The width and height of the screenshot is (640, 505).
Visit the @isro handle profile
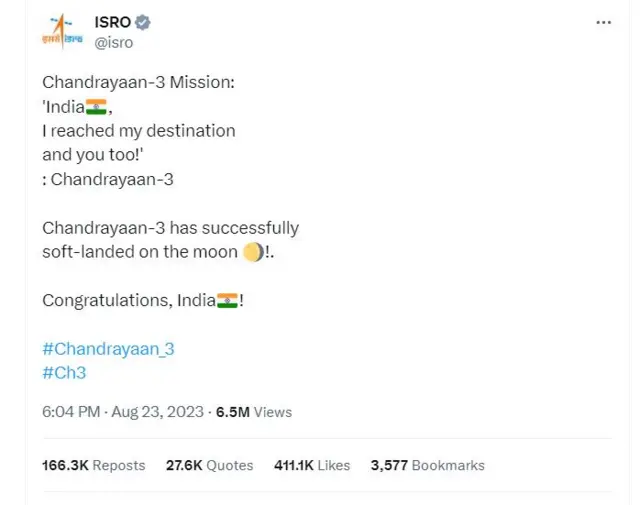pyautogui.click(x=113, y=42)
